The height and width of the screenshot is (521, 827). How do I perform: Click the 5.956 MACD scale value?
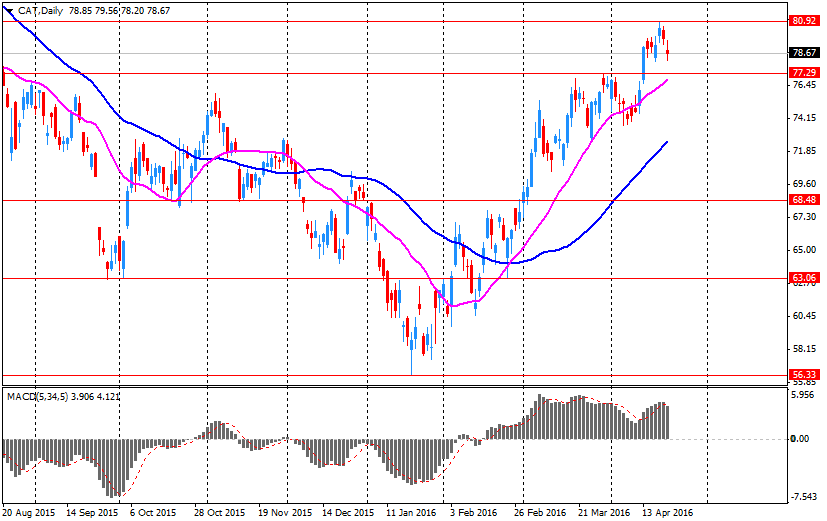click(x=804, y=394)
